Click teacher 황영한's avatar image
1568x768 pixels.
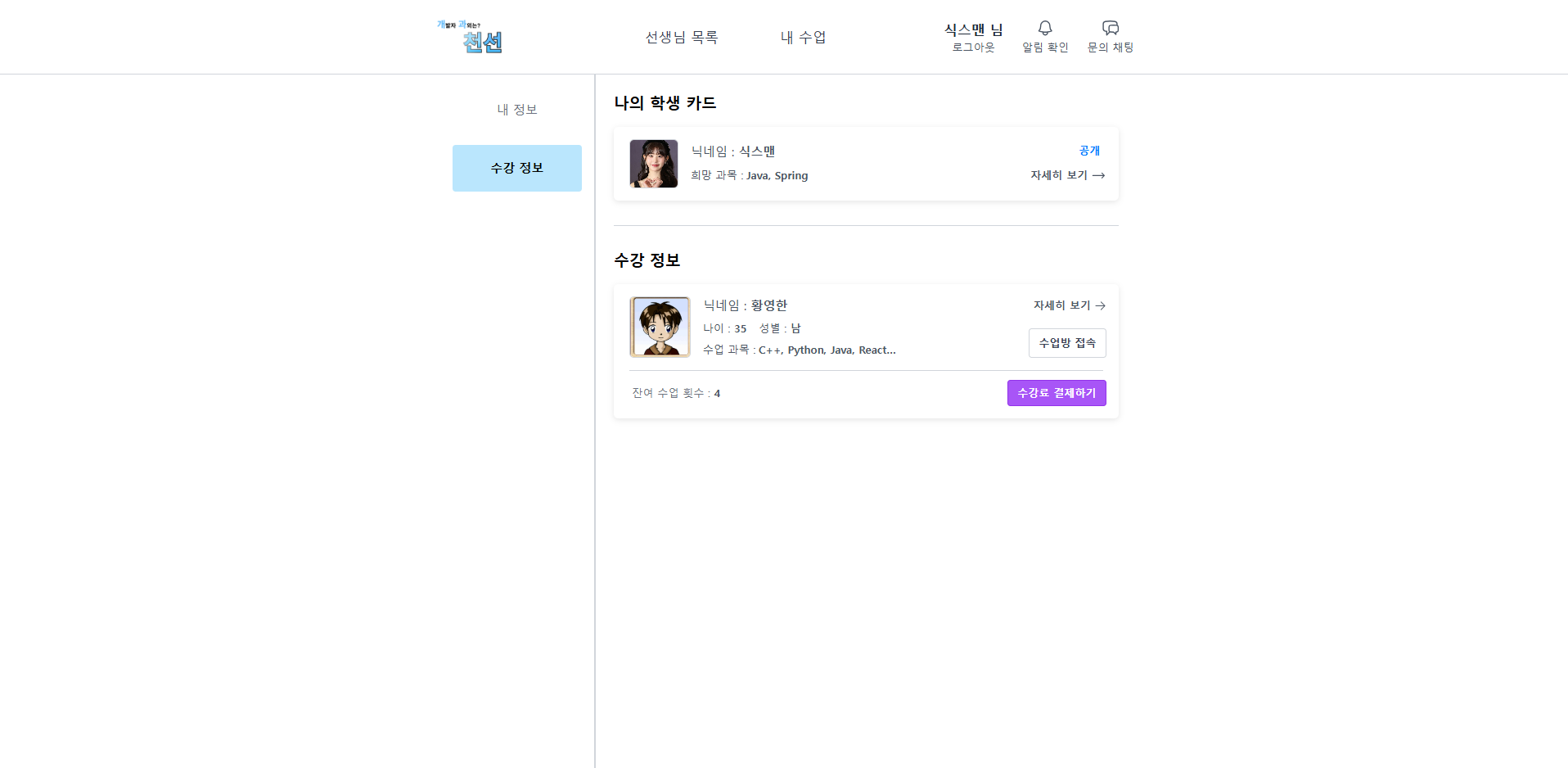click(x=660, y=327)
